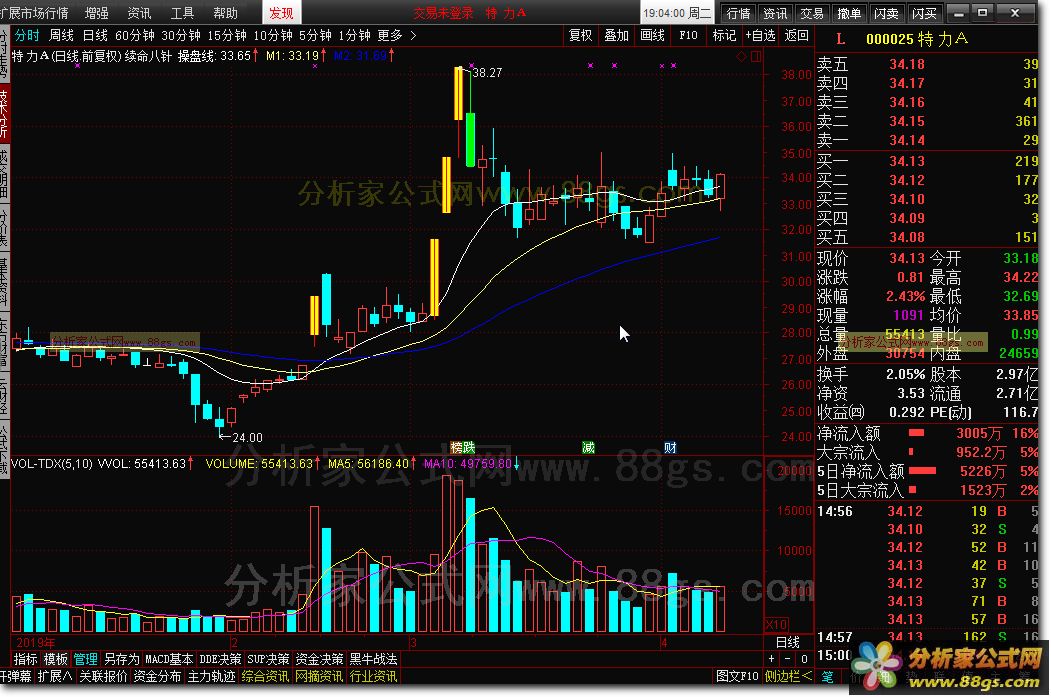Click the 另存为 save-as tab

121,659
